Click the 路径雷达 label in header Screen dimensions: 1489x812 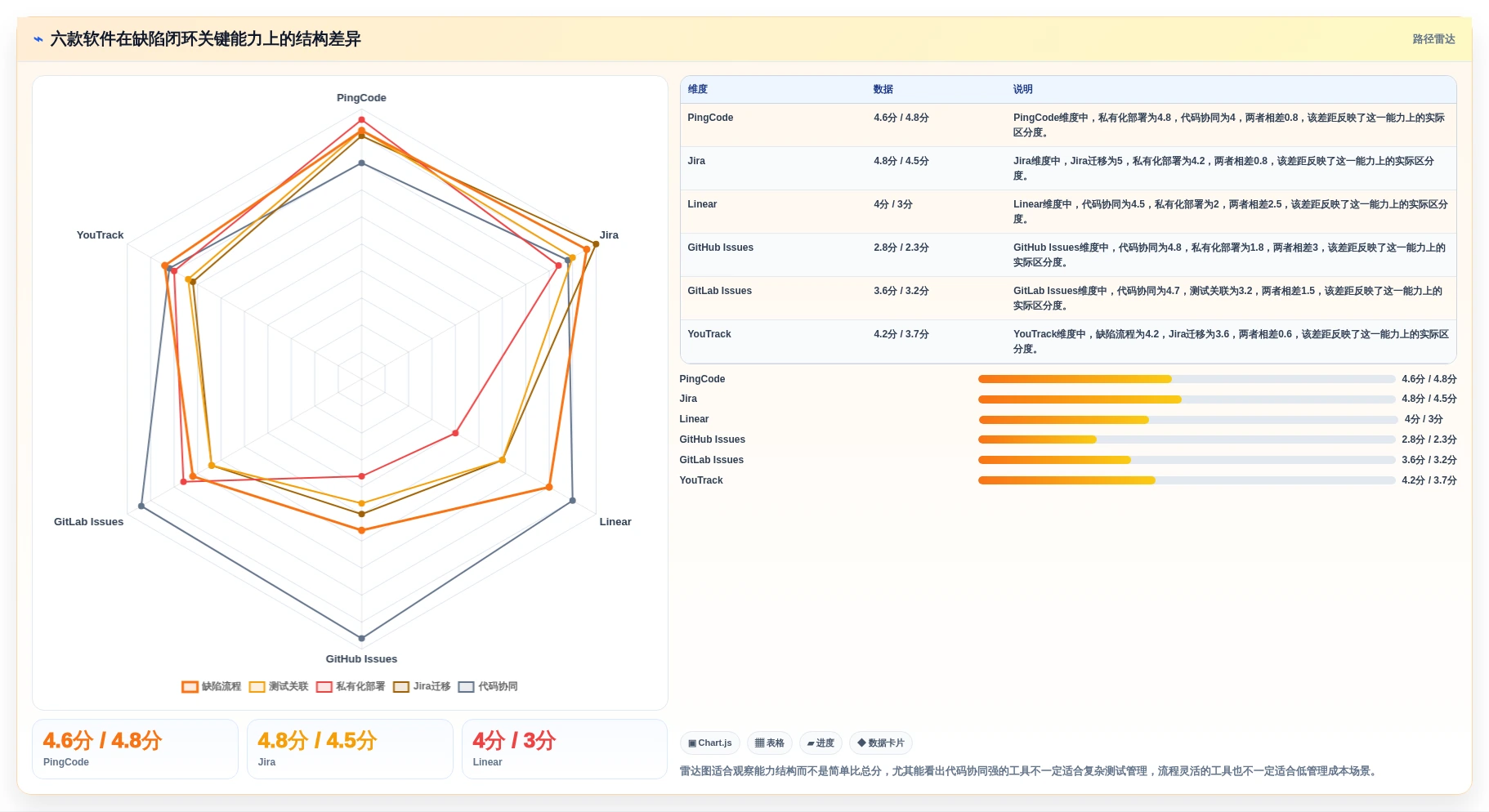[1433, 39]
